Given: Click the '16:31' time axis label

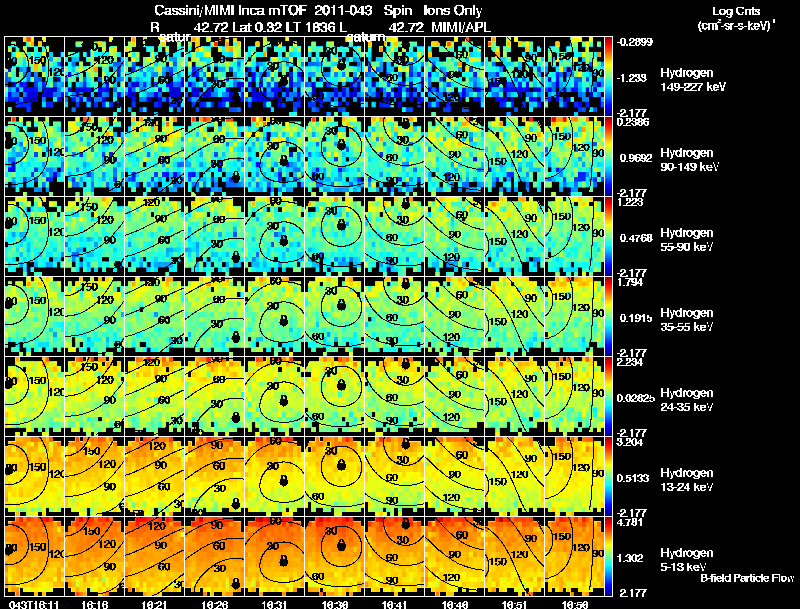Looking at the screenshot, I should [x=275, y=604].
